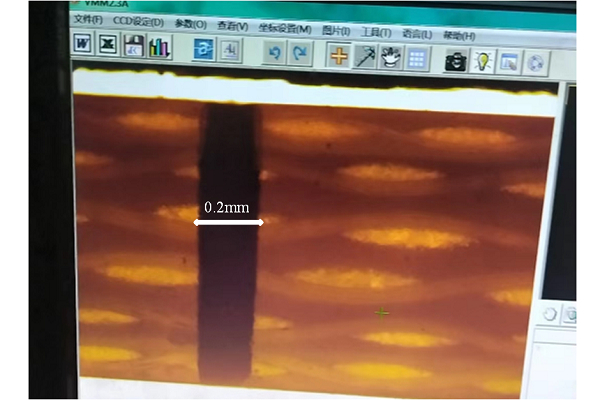Viewport: 600px width, 400px height.
Task: Open the 文件(F) menu
Action: click(x=88, y=19)
